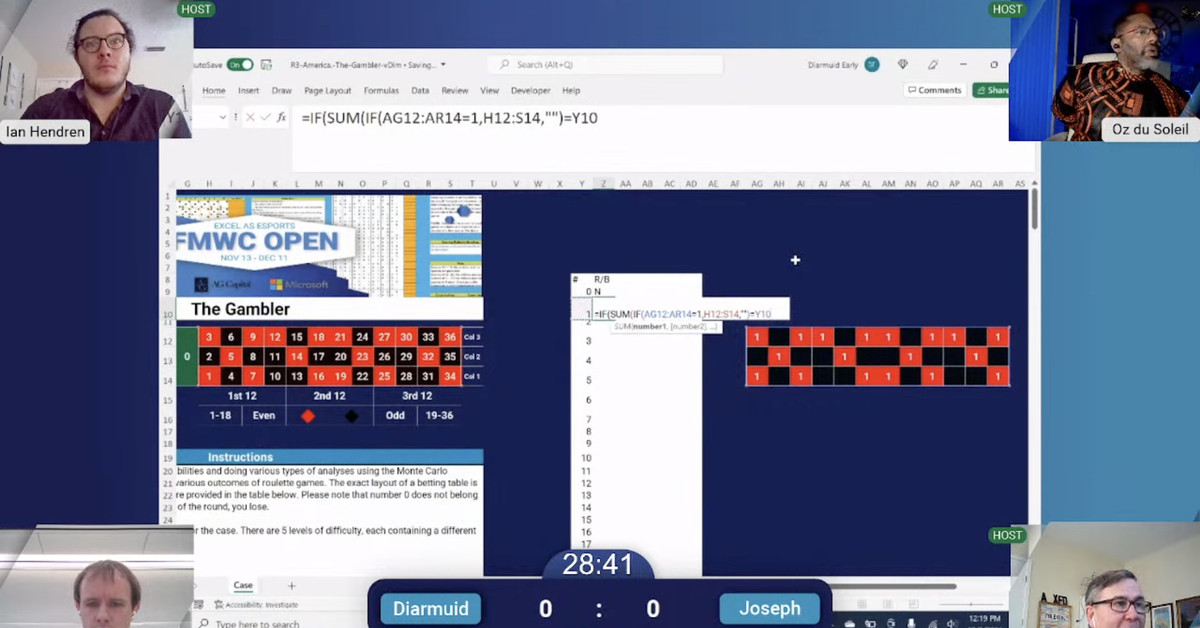The image size is (1200, 628).
Task: Open the Developer ribbon tab
Action: 531,90
